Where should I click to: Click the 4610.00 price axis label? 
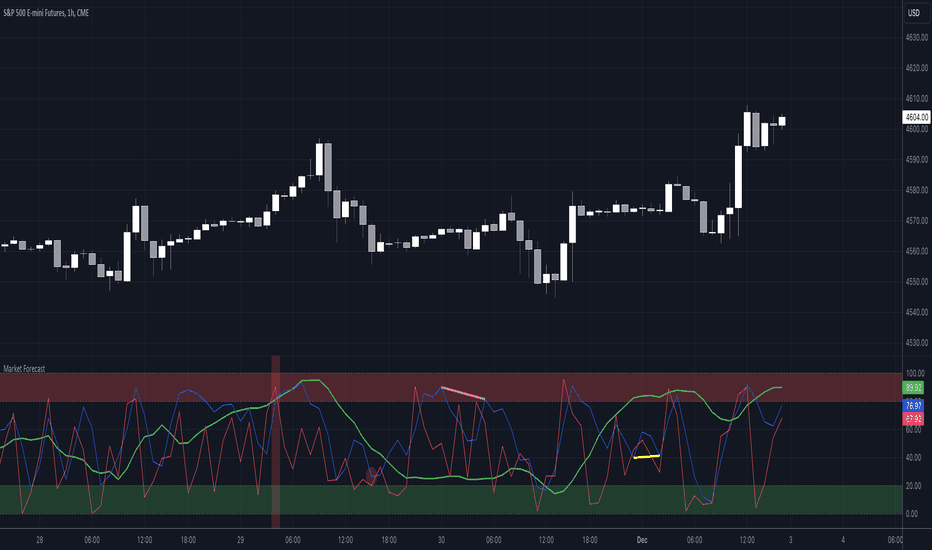coord(917,99)
